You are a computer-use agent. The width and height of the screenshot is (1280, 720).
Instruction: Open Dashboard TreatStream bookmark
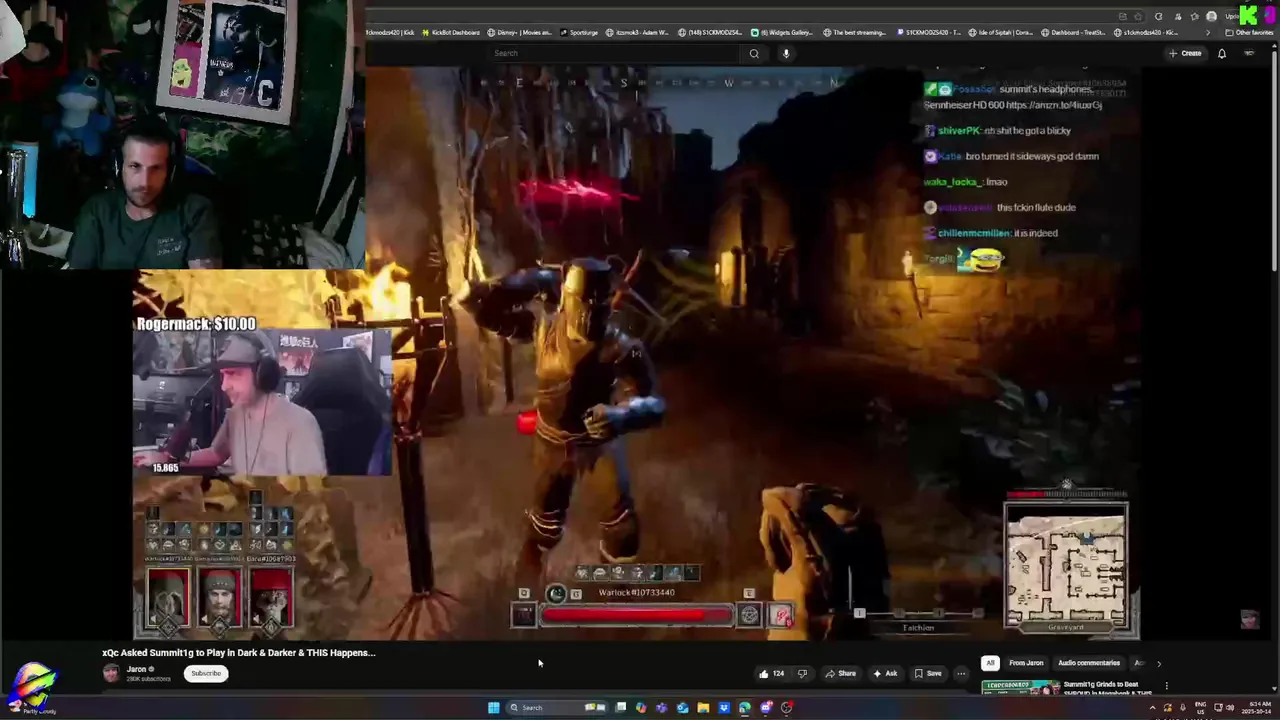[x=1072, y=32]
